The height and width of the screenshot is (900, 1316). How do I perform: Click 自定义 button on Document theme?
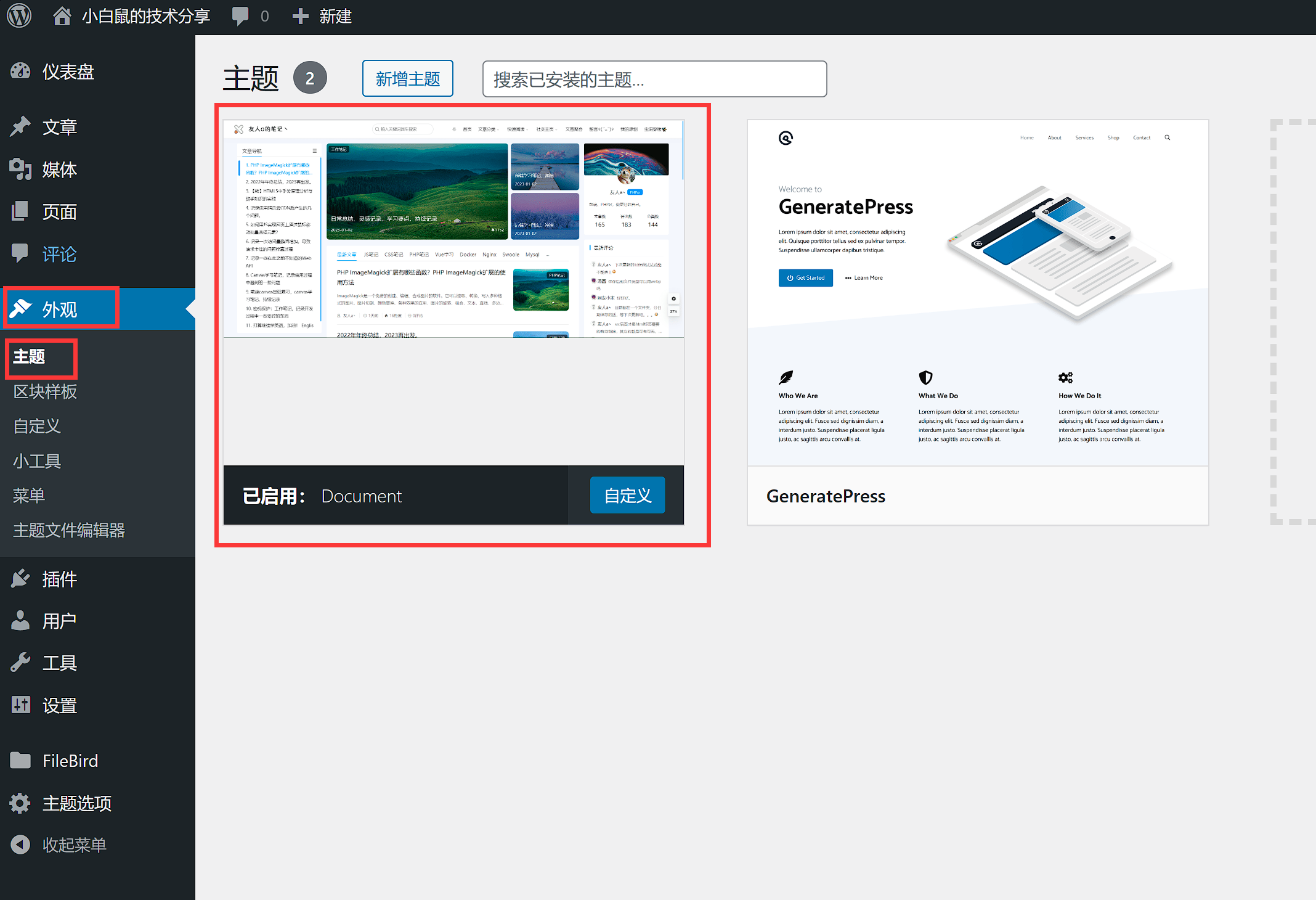coord(627,496)
